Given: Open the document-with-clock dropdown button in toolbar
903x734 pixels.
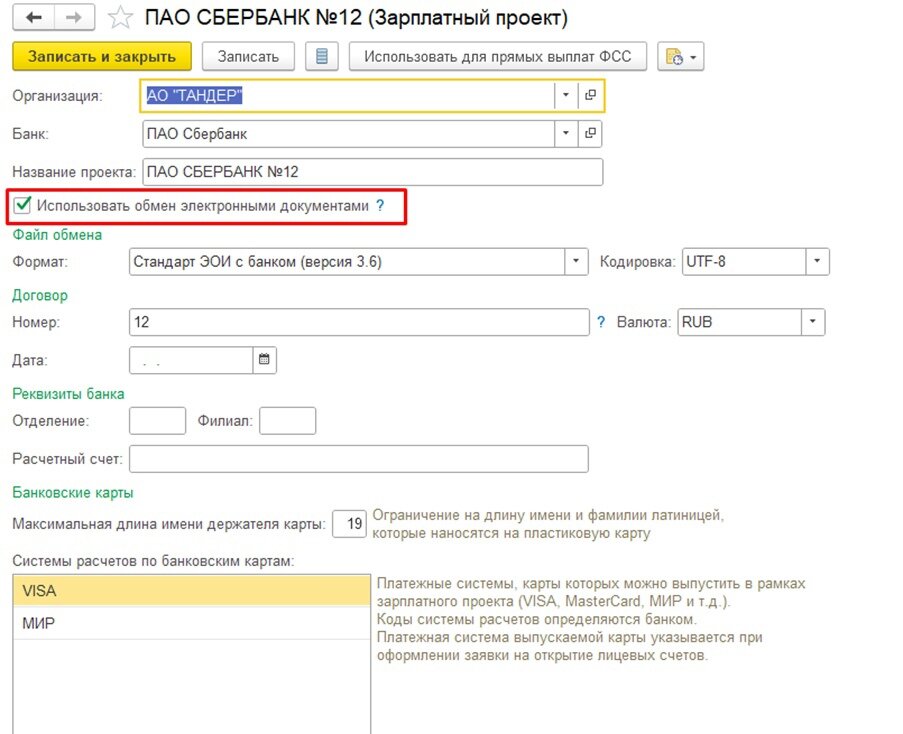Looking at the screenshot, I should pos(680,56).
